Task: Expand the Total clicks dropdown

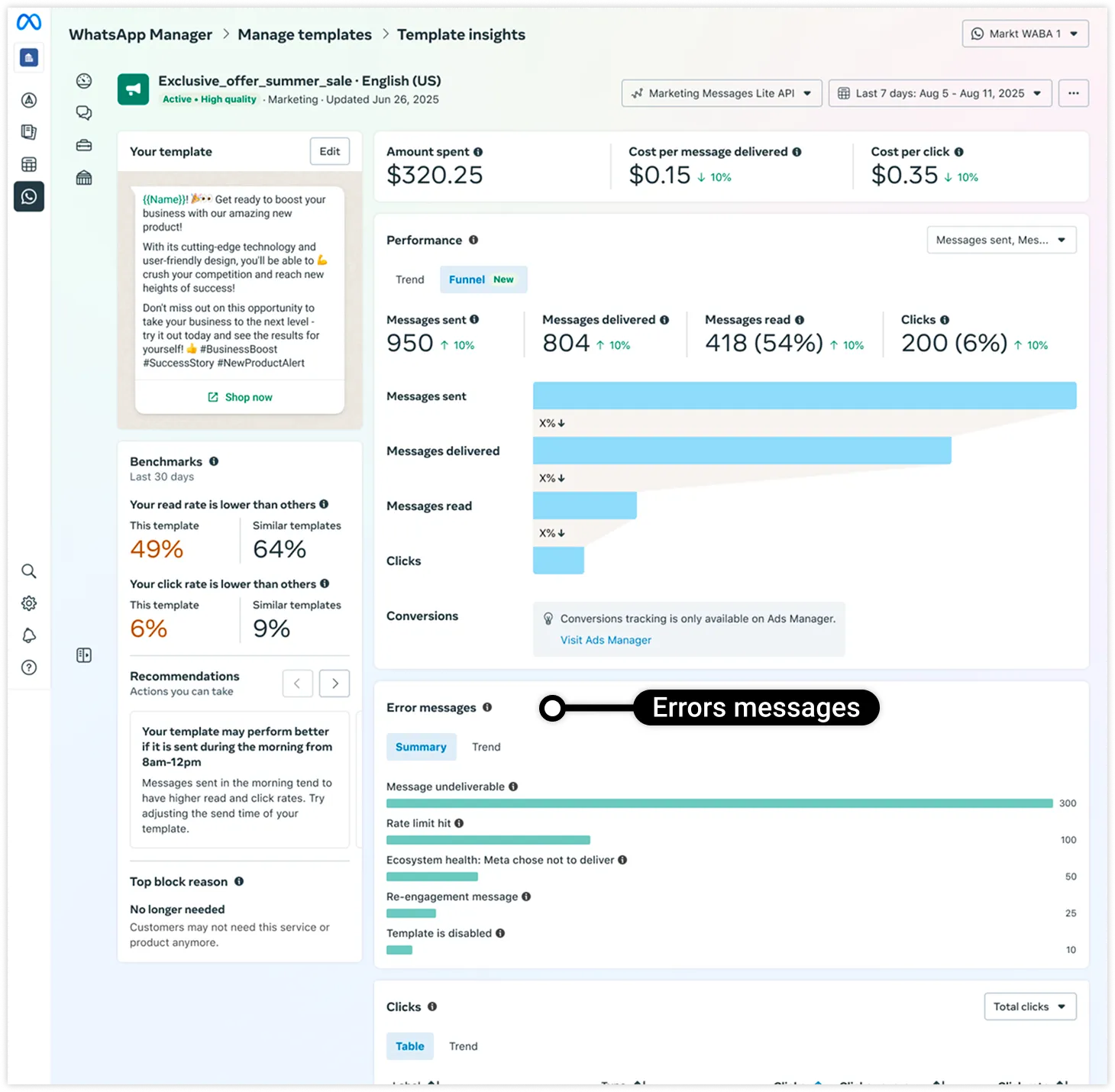Action: coord(1029,1006)
